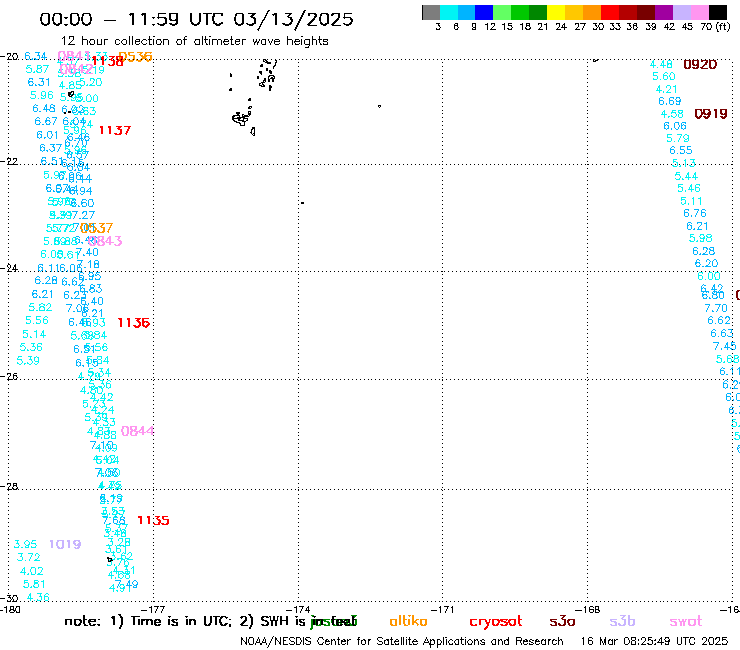Viewport: 740px width, 650px height.
Task: Click the altika time label '0537'
Action: pos(97,228)
